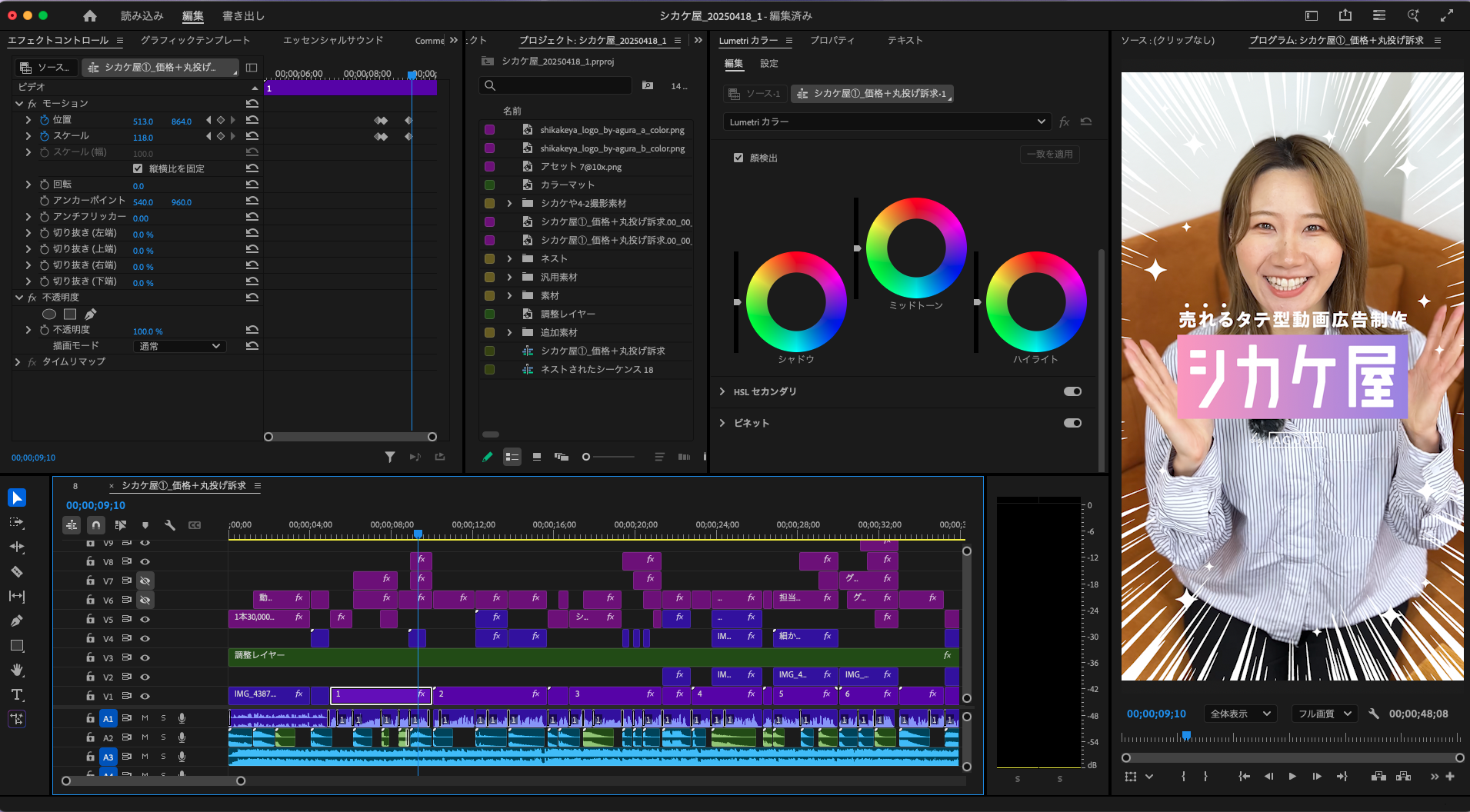The height and width of the screenshot is (812, 1470).
Task: Select the Hand tool
Action: (17, 670)
